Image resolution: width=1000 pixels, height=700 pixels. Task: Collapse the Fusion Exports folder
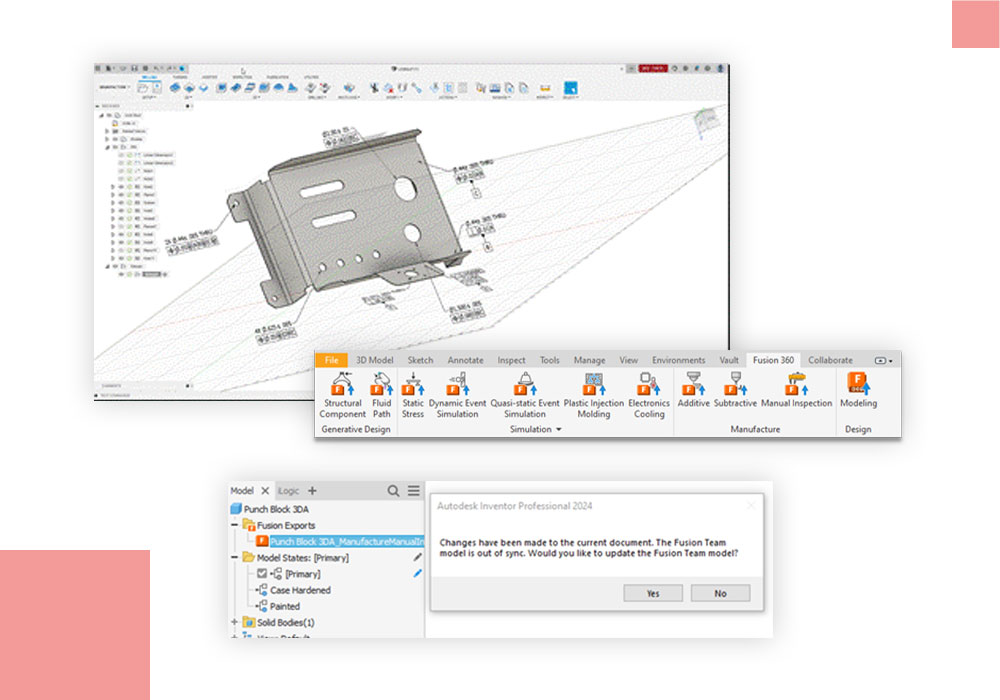(x=234, y=522)
